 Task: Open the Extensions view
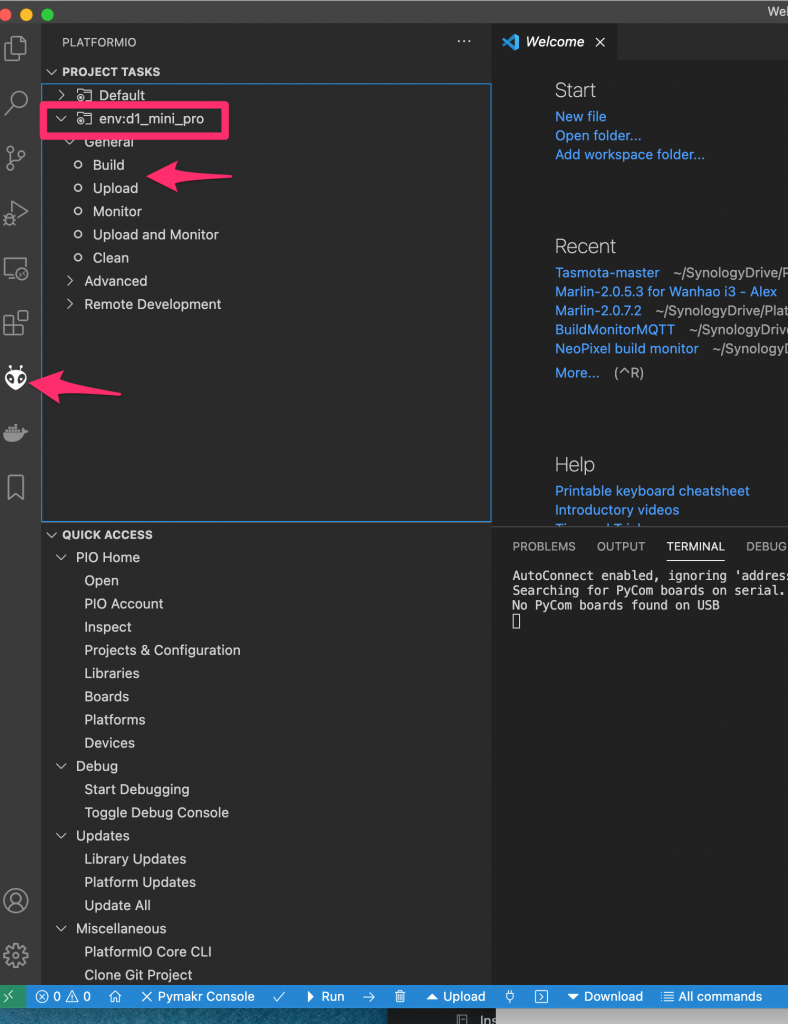pos(16,323)
